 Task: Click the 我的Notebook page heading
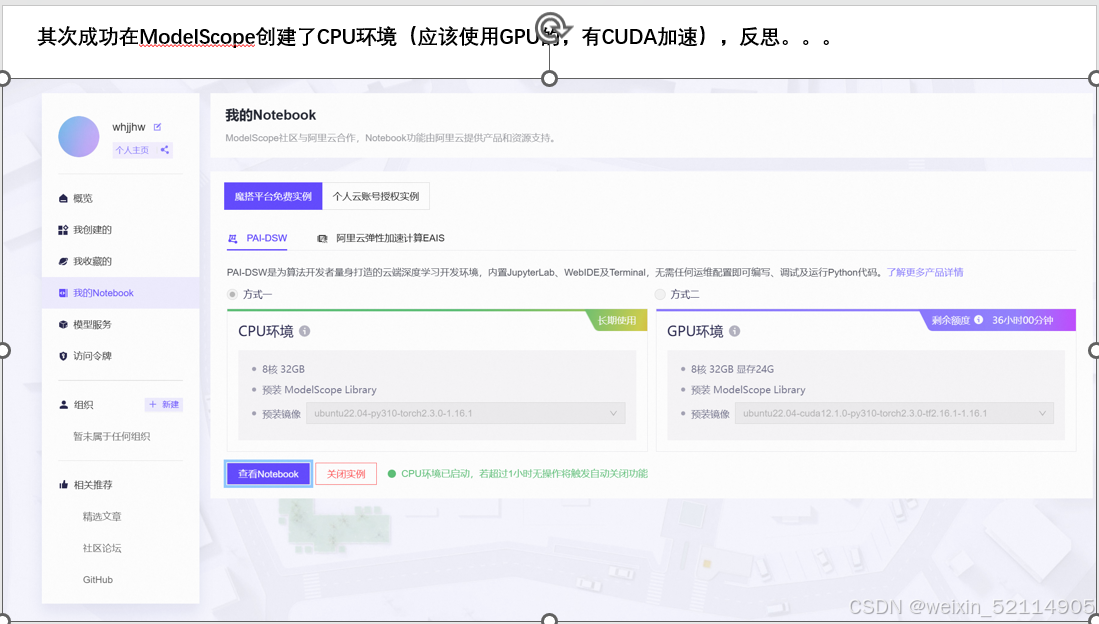coord(271,115)
